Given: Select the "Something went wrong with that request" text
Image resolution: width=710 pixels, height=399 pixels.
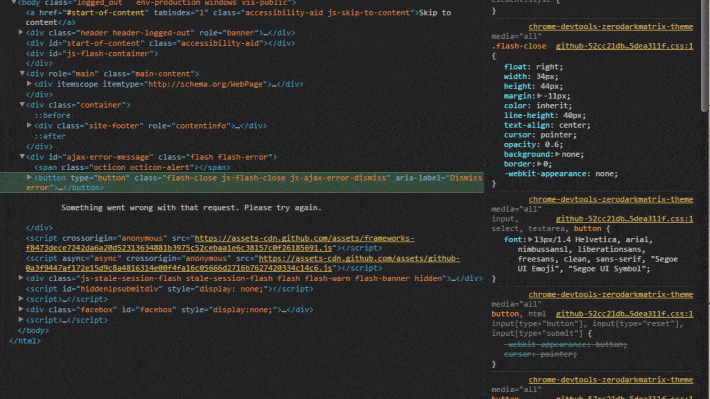Looking at the screenshot, I should [191, 207].
